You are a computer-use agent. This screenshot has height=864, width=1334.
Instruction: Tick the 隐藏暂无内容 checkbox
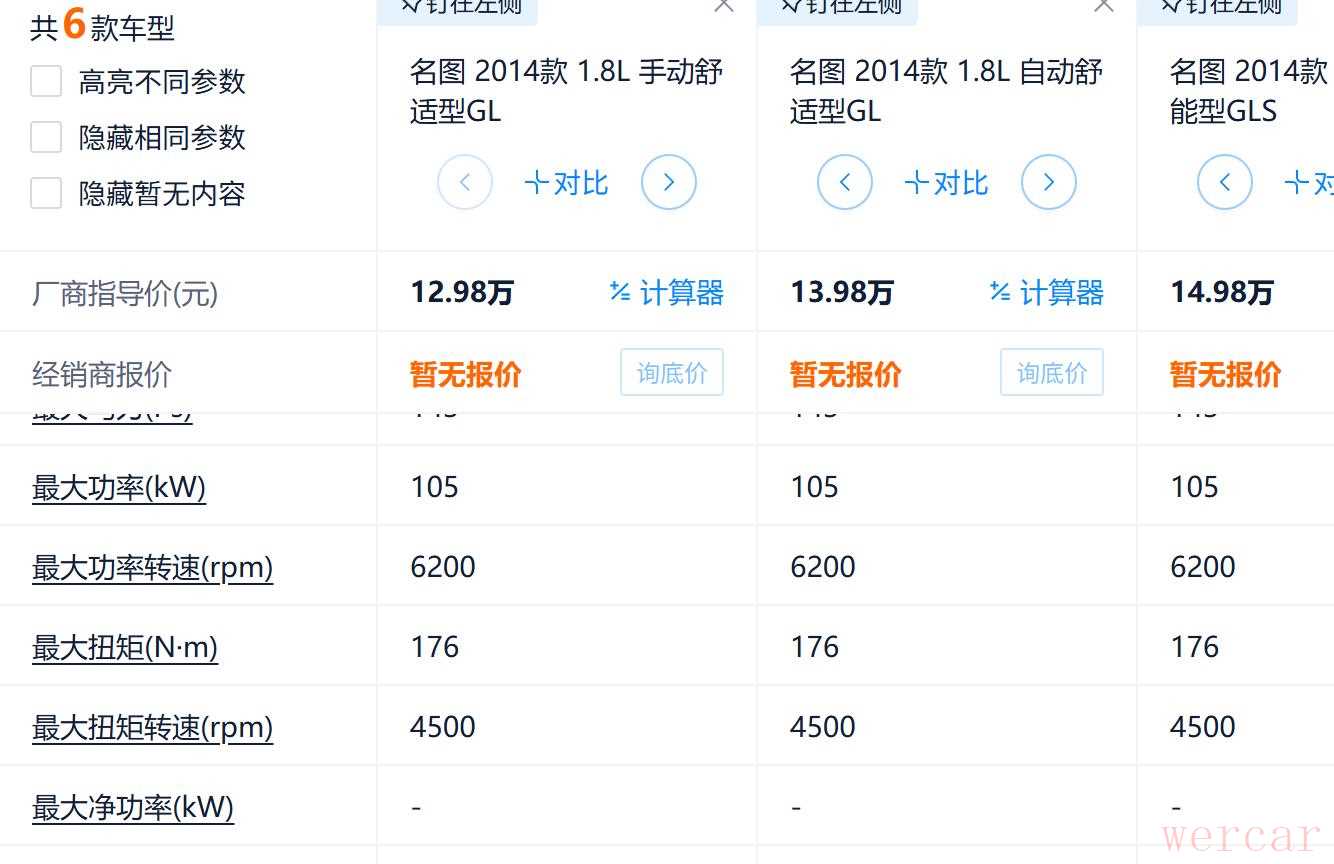[46, 193]
